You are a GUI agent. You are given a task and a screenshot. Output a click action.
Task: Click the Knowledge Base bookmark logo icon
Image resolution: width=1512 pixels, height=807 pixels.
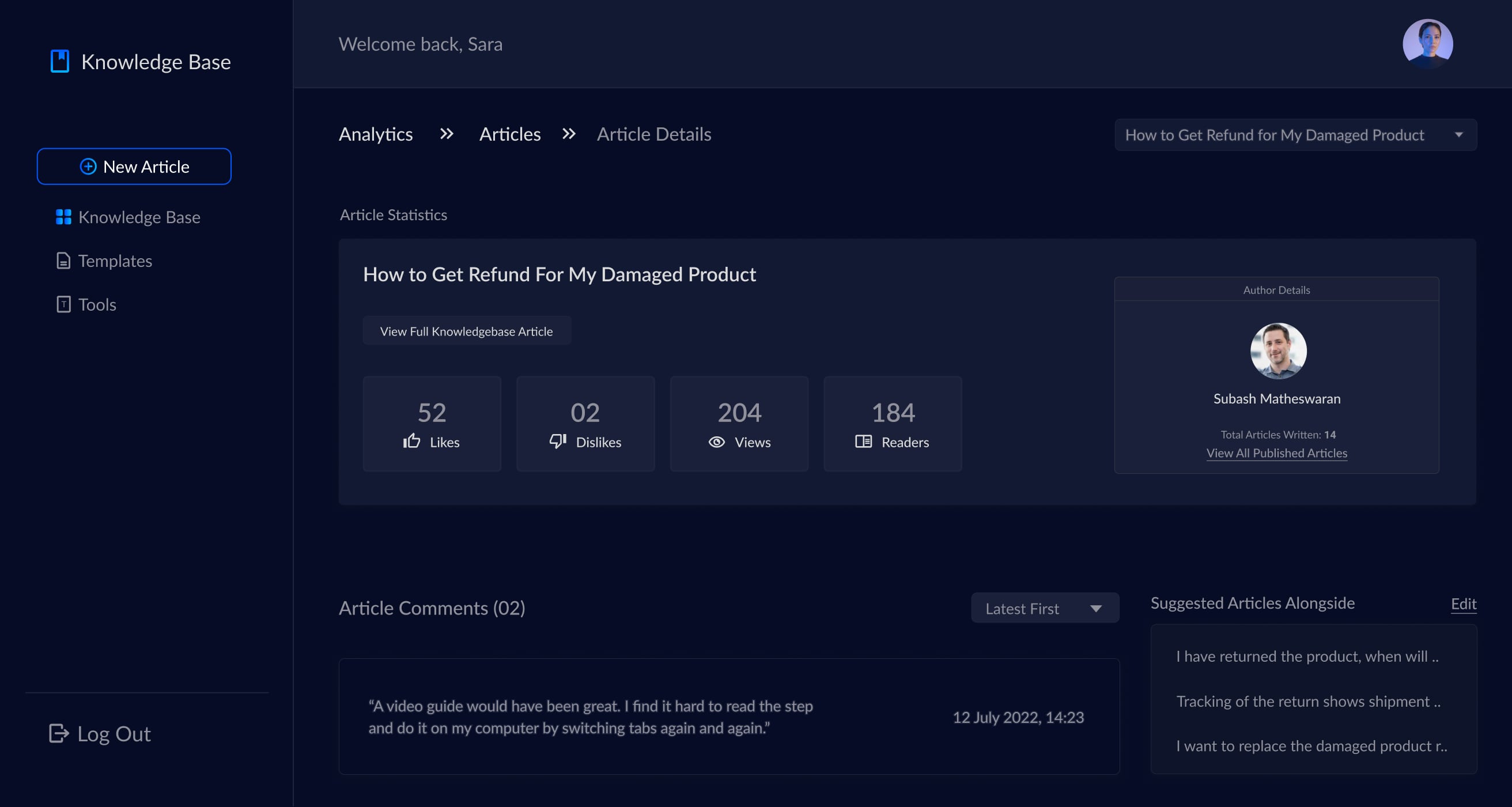point(60,61)
